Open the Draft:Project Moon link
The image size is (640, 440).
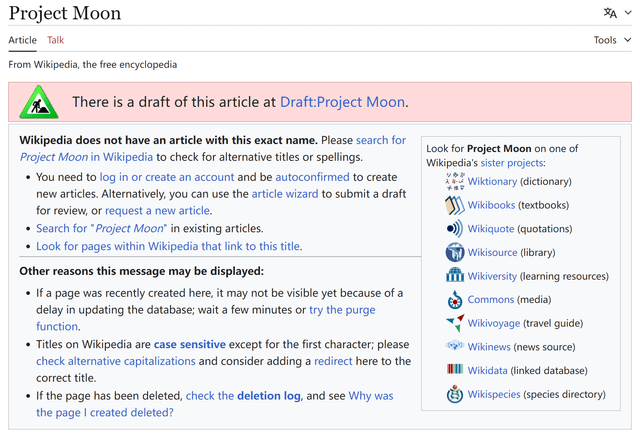click(342, 102)
